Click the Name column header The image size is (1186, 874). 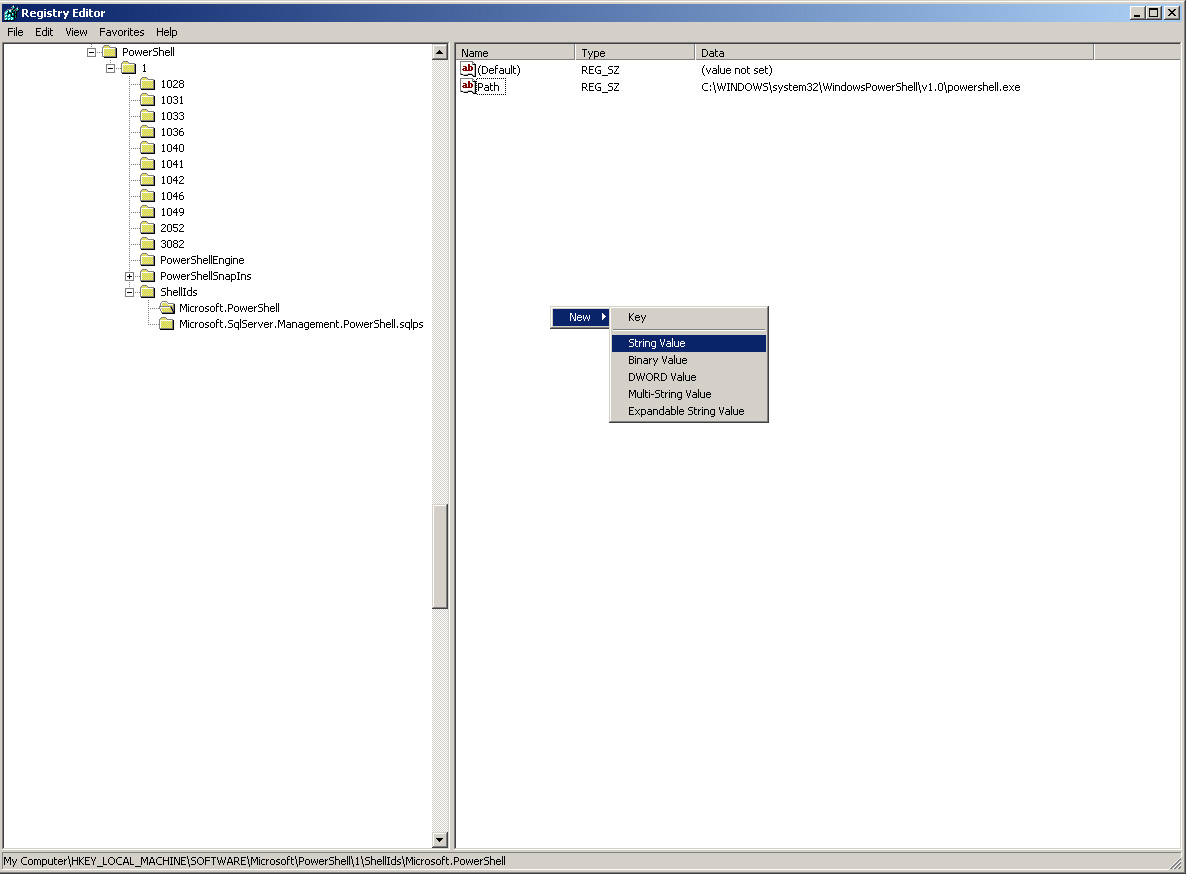click(515, 52)
